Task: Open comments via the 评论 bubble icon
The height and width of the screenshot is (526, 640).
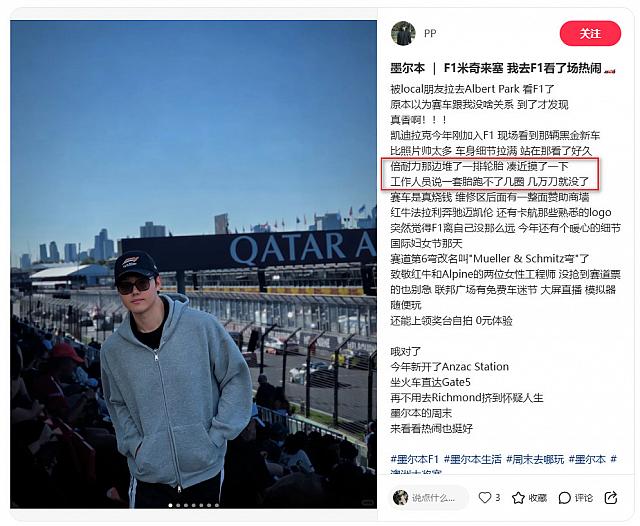Action: point(564,498)
